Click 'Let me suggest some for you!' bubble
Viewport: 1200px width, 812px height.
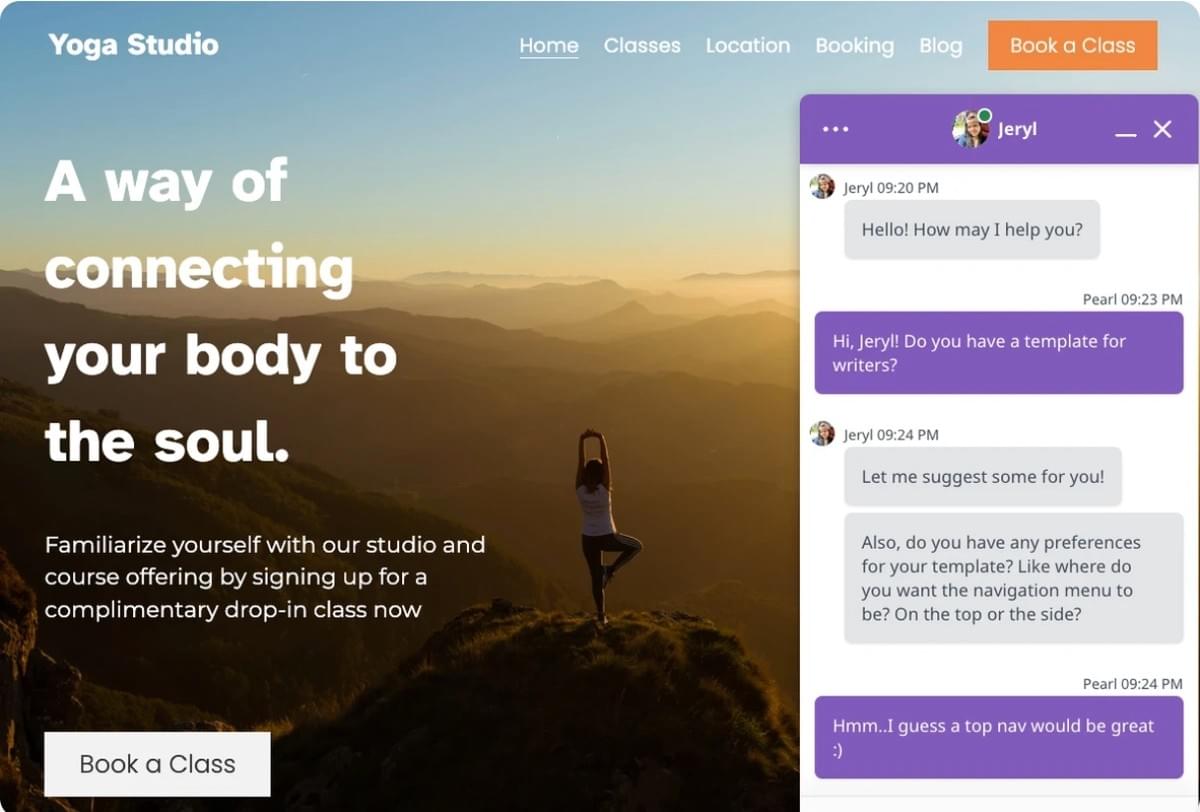click(x=983, y=476)
